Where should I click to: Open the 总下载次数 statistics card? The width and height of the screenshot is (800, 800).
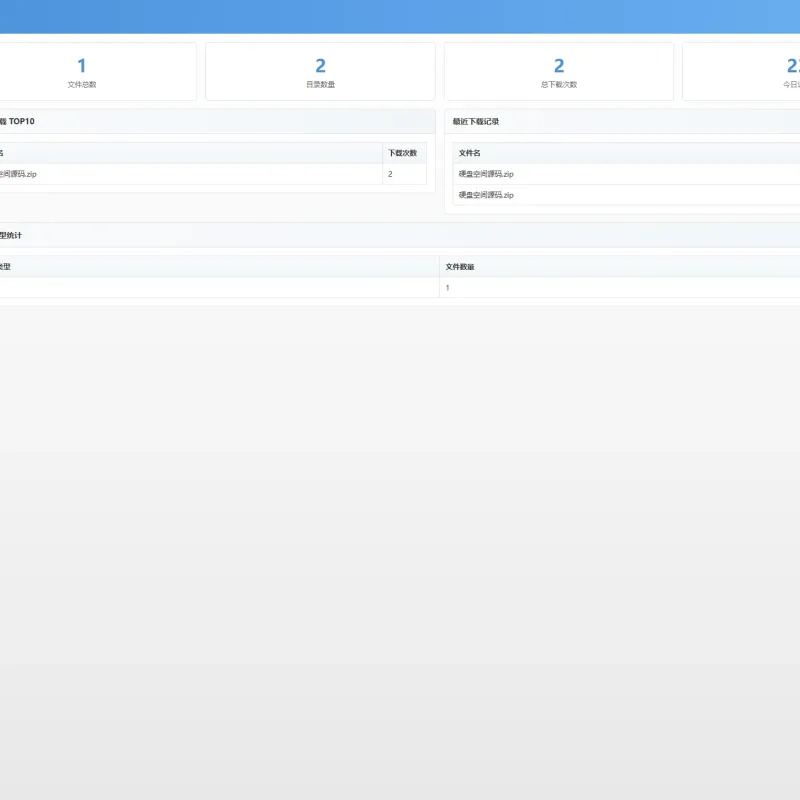(559, 71)
